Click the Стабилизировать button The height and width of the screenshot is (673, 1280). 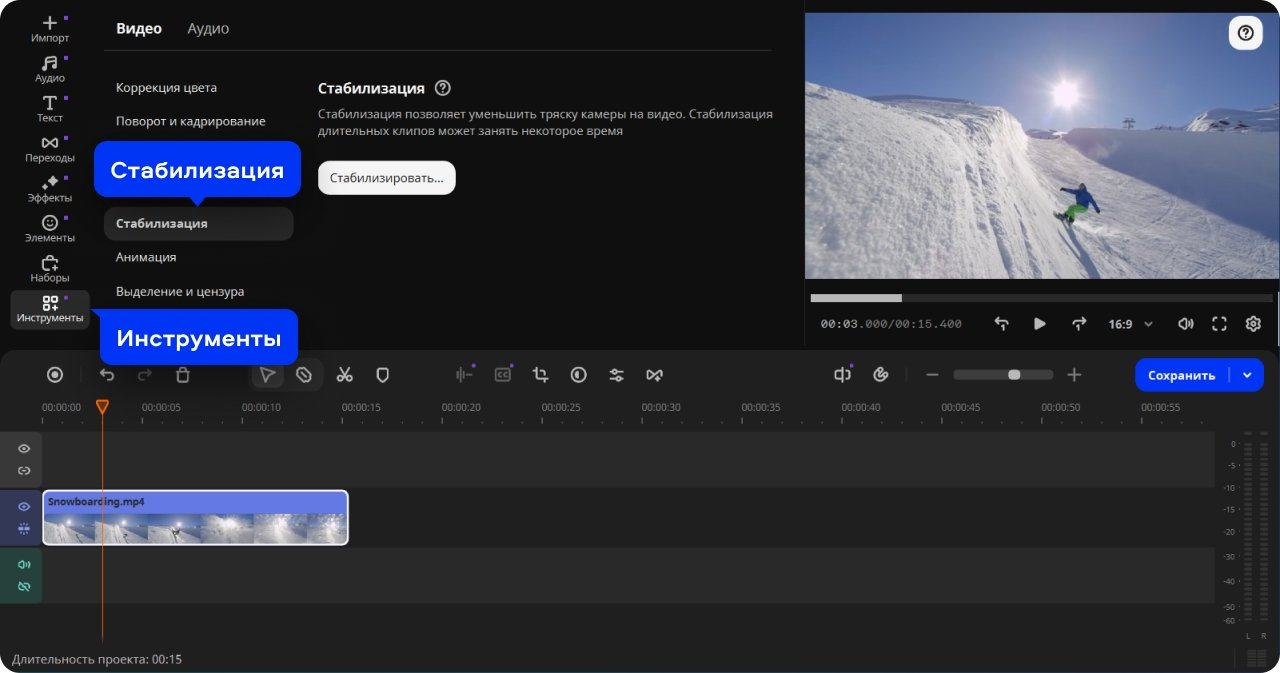[x=386, y=177]
